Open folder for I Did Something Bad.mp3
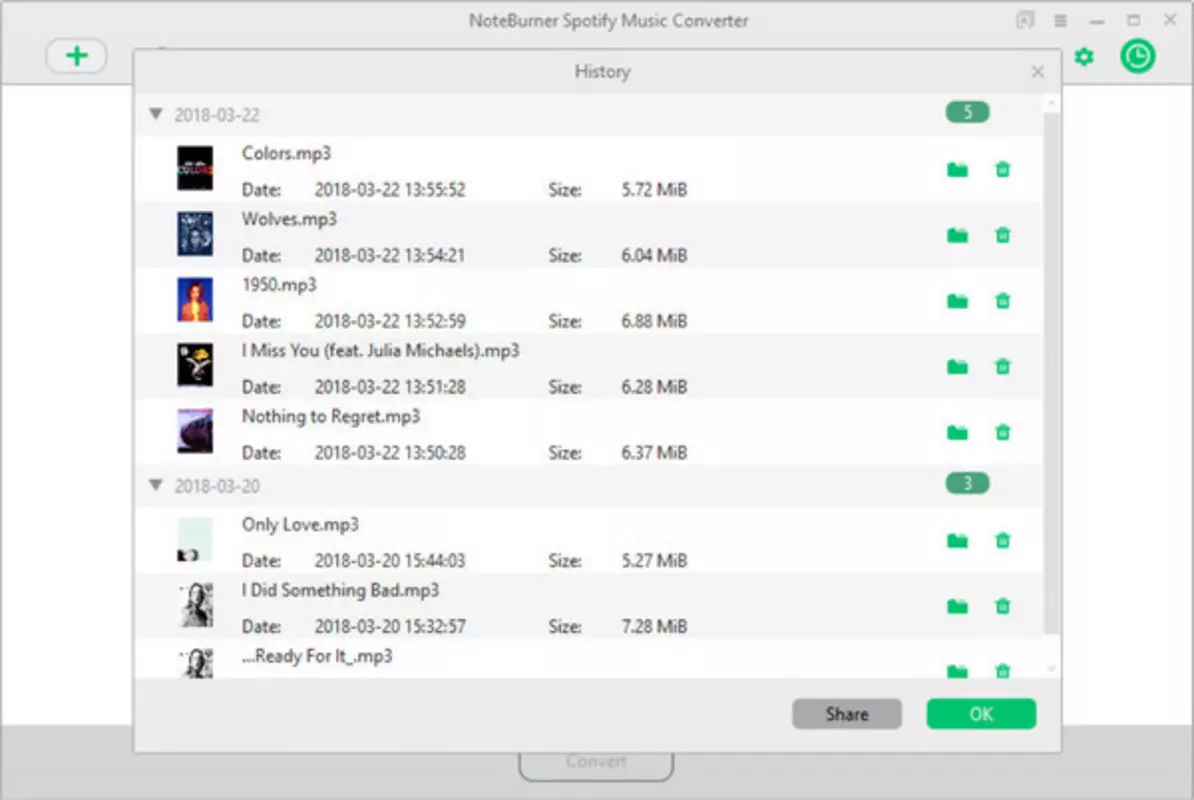Viewport: 1194px width, 800px height. pyautogui.click(x=957, y=607)
